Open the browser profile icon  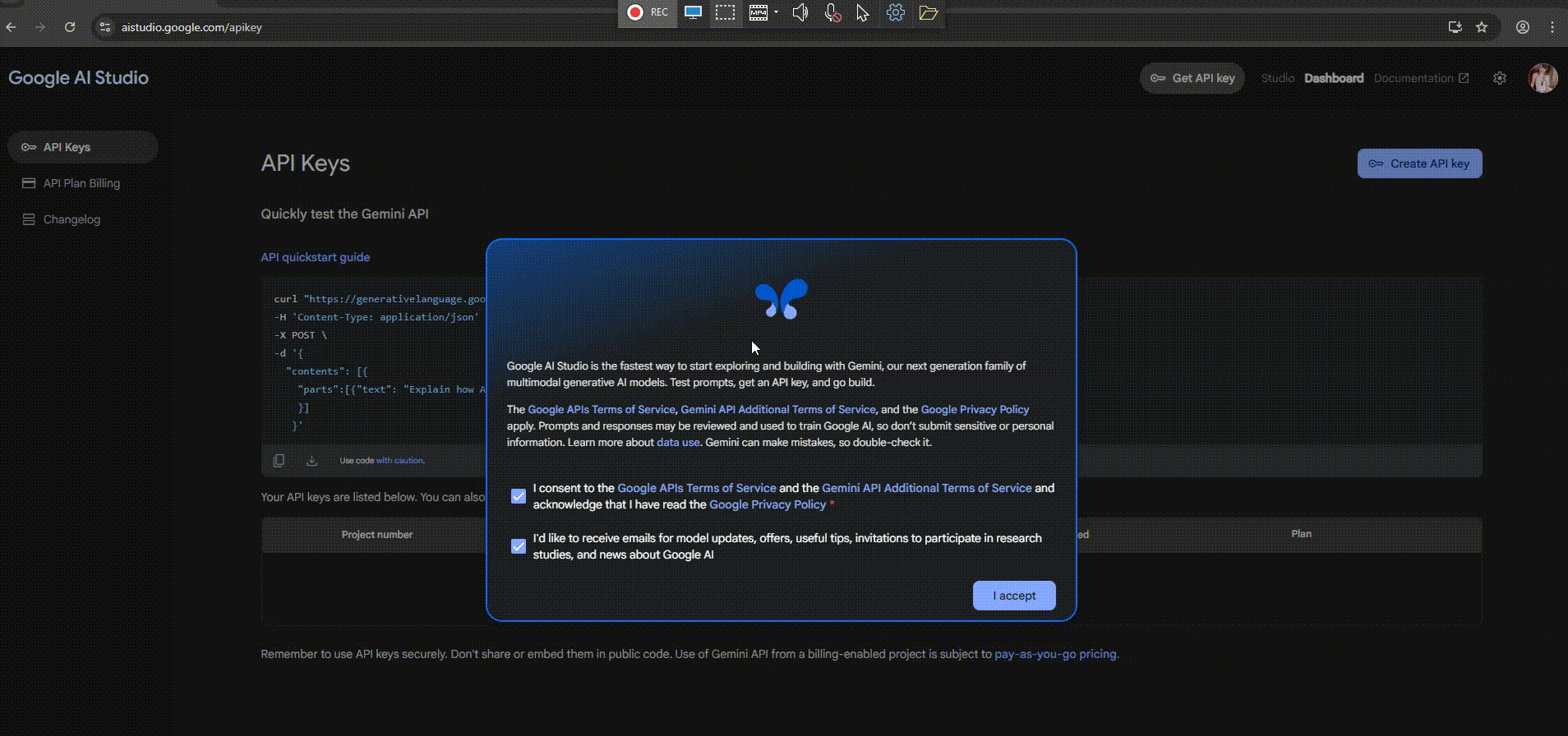tap(1523, 27)
